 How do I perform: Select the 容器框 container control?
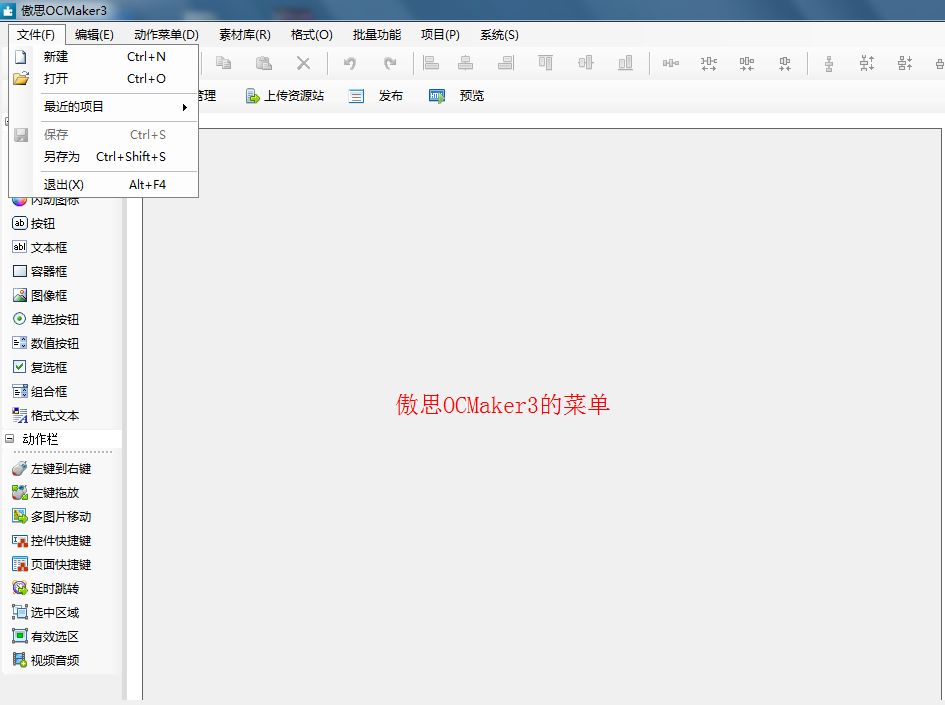[x=40, y=272]
